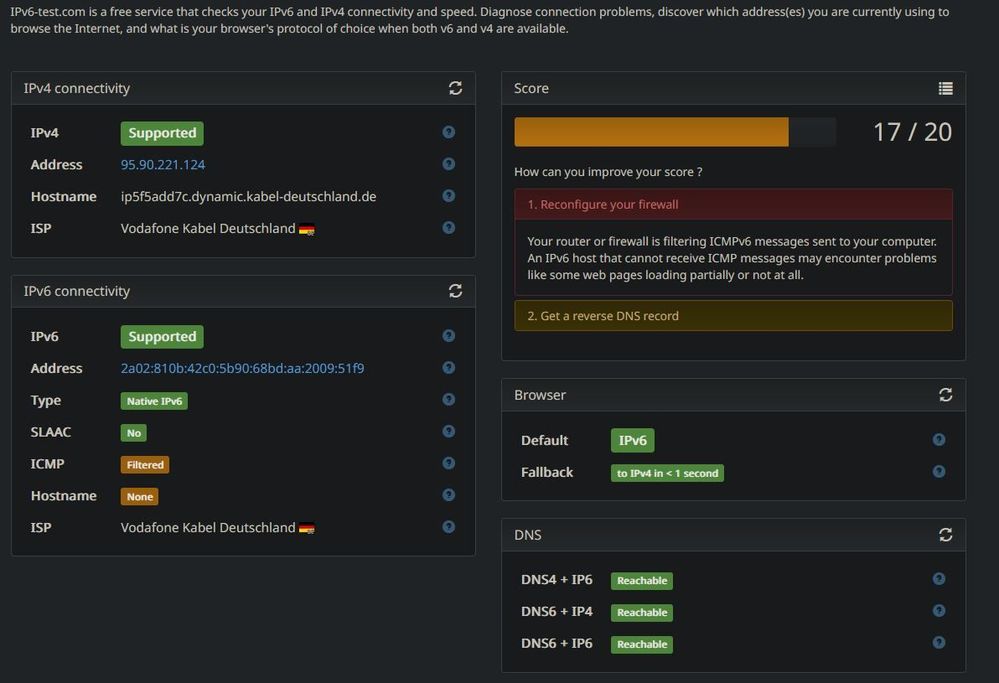
Task: Refresh the IPv6 connectivity panel
Action: point(455,291)
